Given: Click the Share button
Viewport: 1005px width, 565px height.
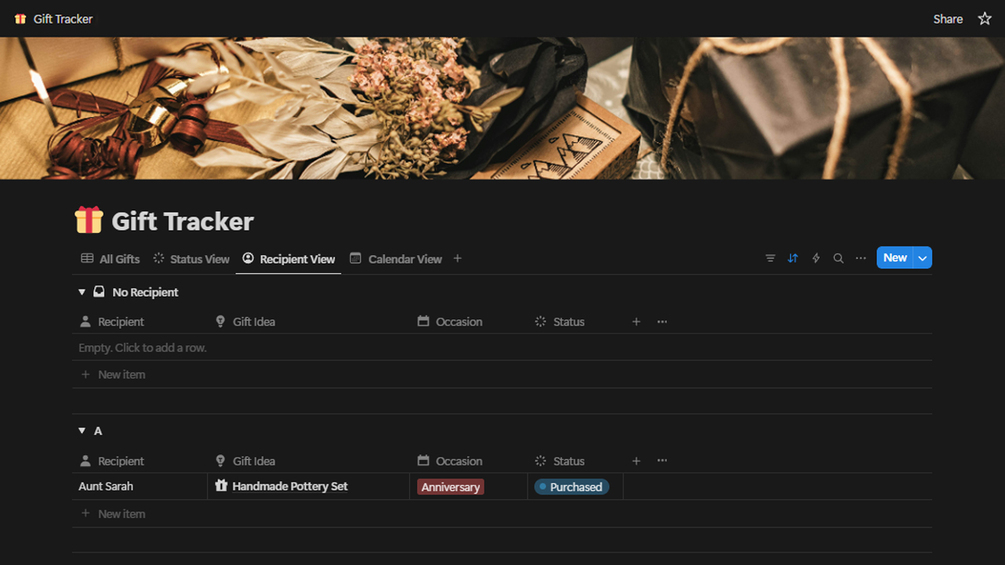Looking at the screenshot, I should pyautogui.click(x=948, y=19).
